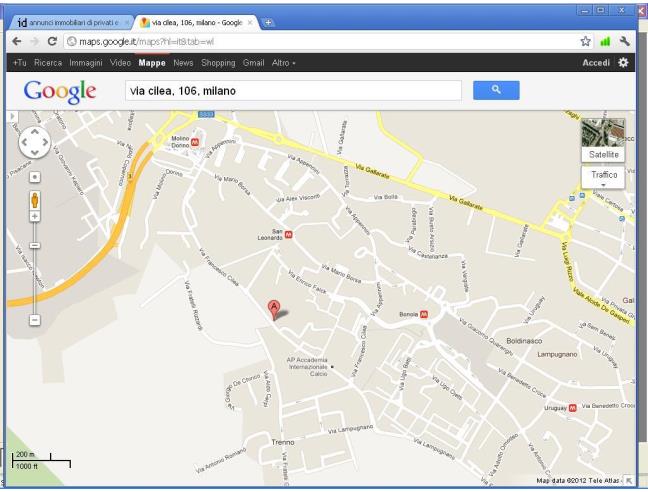Click the Street View pegman icon
Image resolution: width=648 pixels, height=492 pixels.
34,197
